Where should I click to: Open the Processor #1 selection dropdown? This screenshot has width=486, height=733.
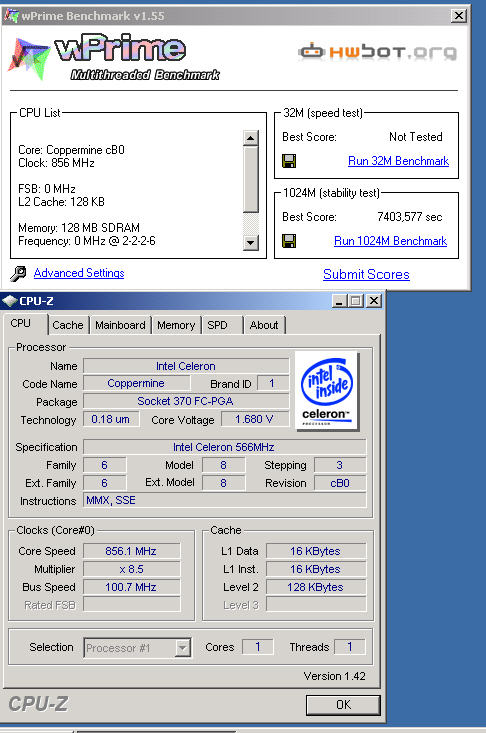[183, 648]
